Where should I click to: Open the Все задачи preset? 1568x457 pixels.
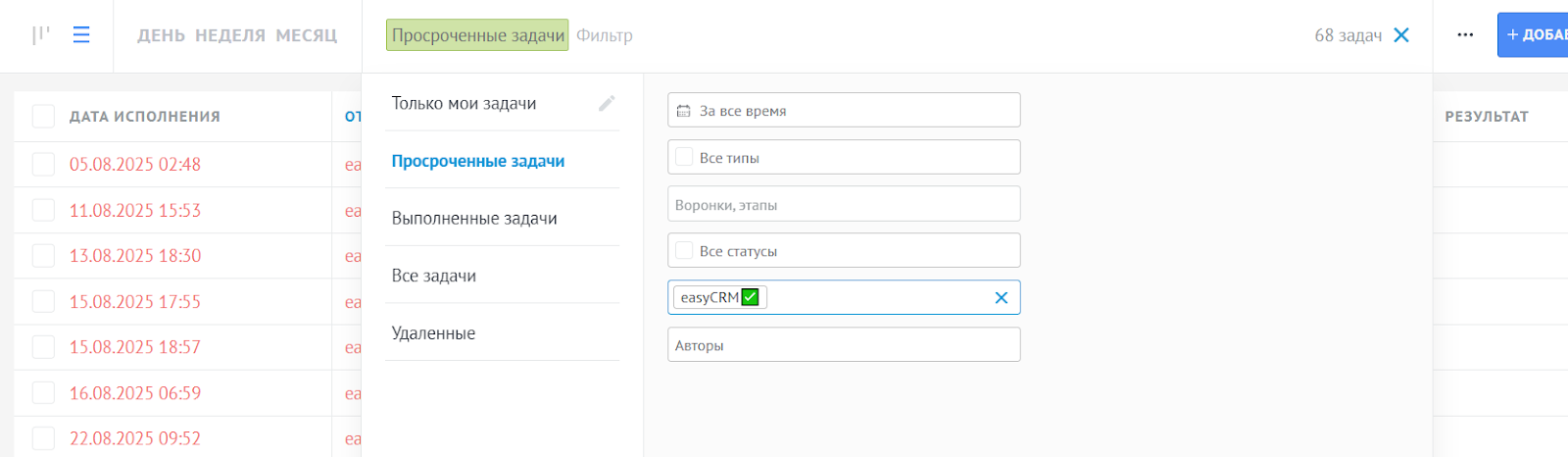click(434, 276)
